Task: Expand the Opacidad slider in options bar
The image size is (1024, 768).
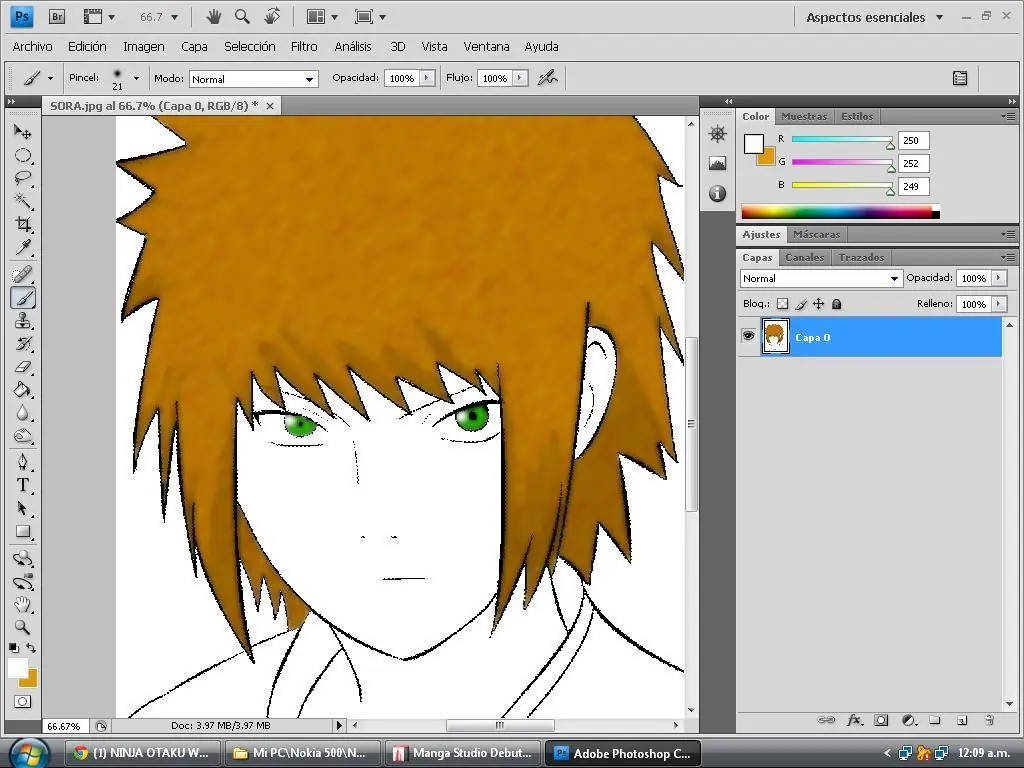Action: point(426,78)
